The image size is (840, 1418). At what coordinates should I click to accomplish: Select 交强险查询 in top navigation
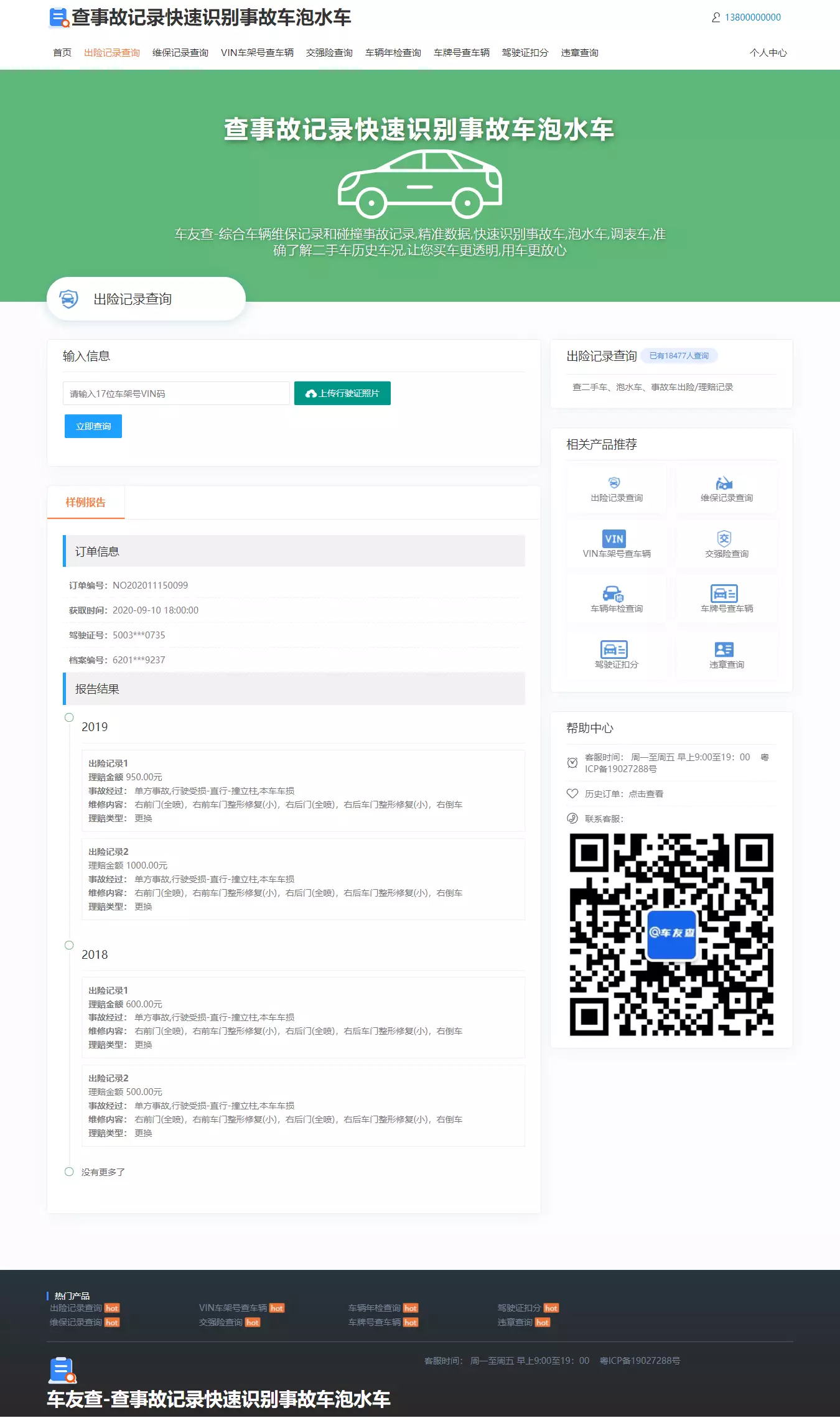pos(329,53)
